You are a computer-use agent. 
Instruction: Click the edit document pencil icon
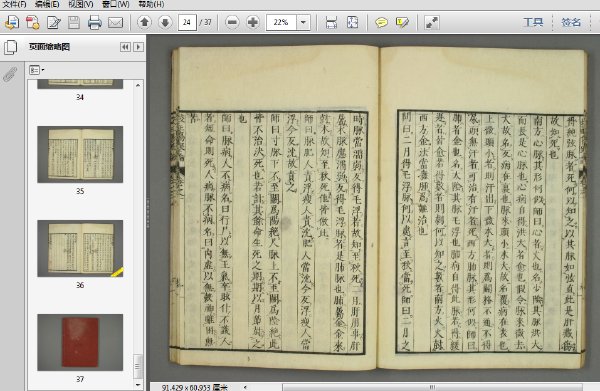54,23
